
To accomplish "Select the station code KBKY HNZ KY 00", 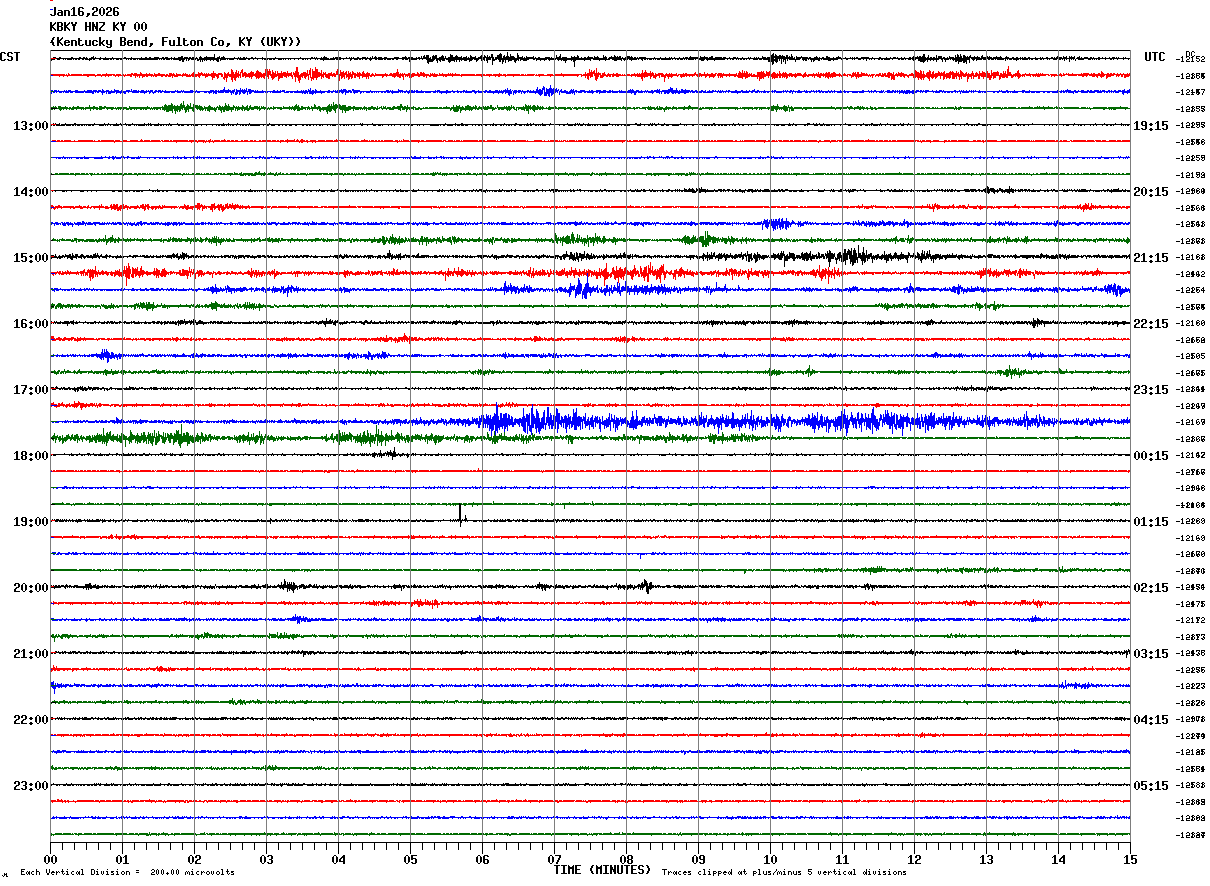I will (x=98, y=27).
